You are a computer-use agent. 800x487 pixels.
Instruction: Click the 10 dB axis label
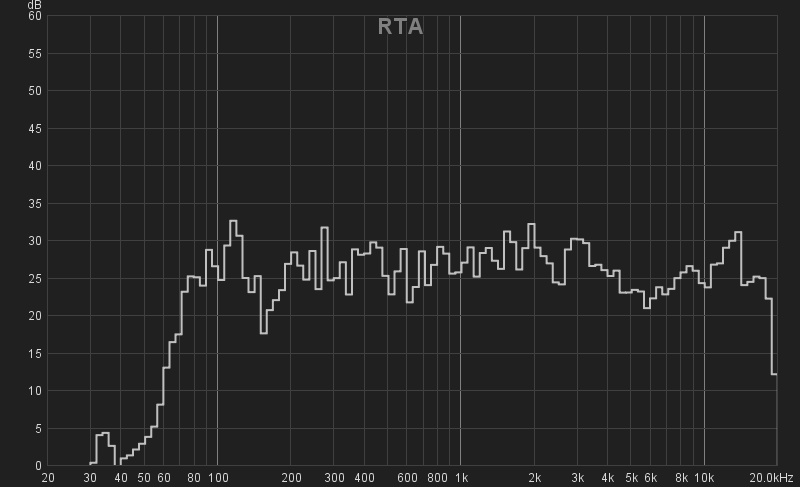35,391
